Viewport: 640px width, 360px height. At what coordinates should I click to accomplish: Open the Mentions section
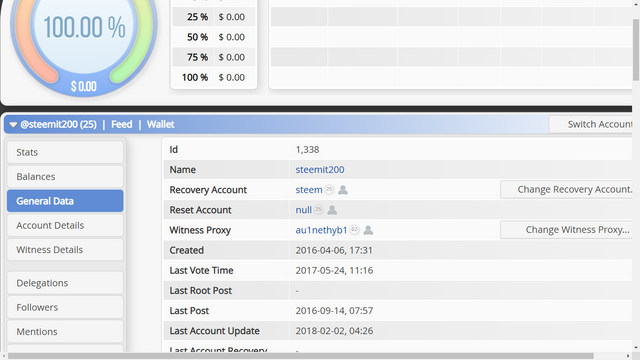click(x=65, y=331)
